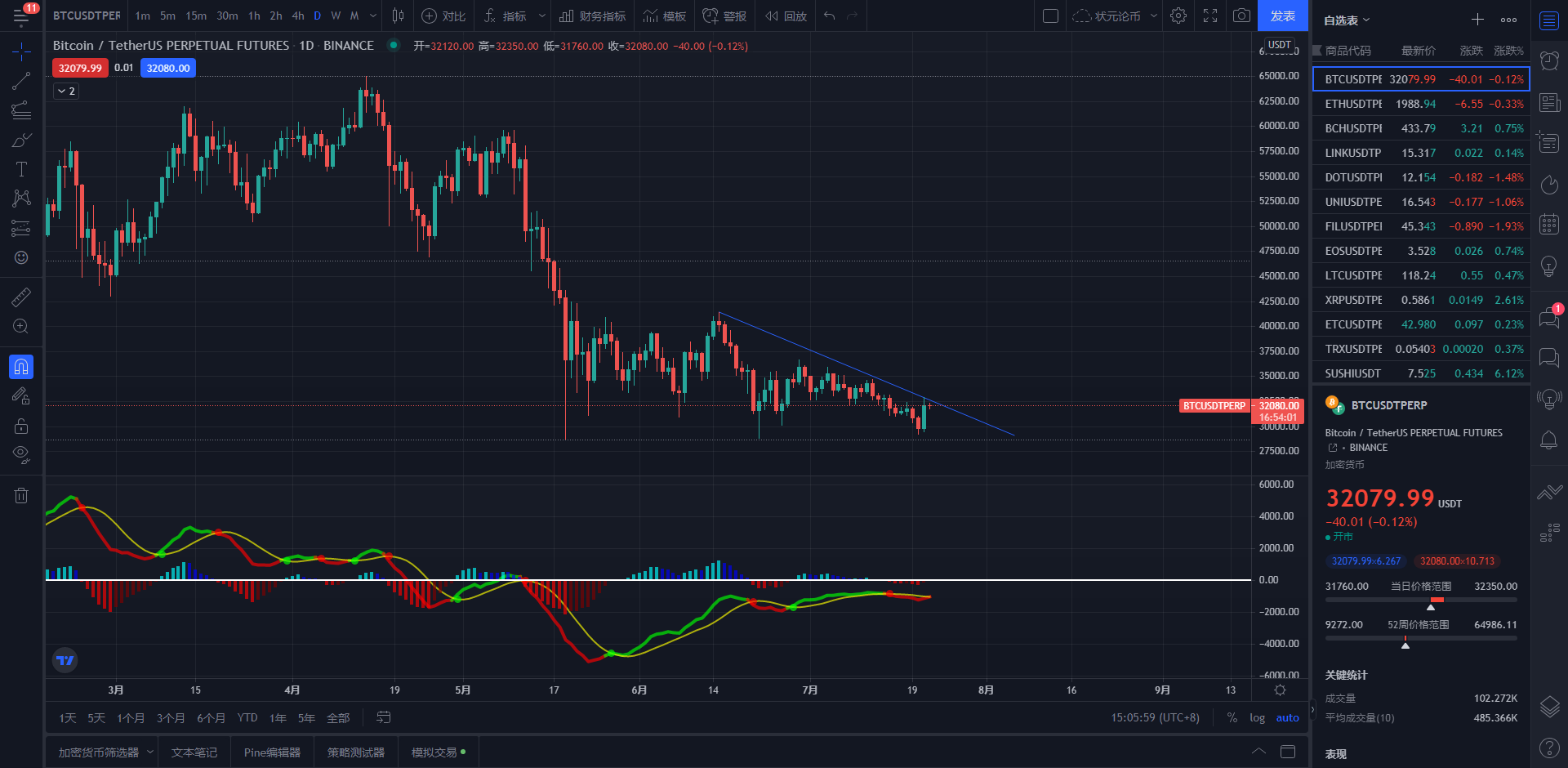
Task: Switch to the 1h timeframe
Action: 255,16
